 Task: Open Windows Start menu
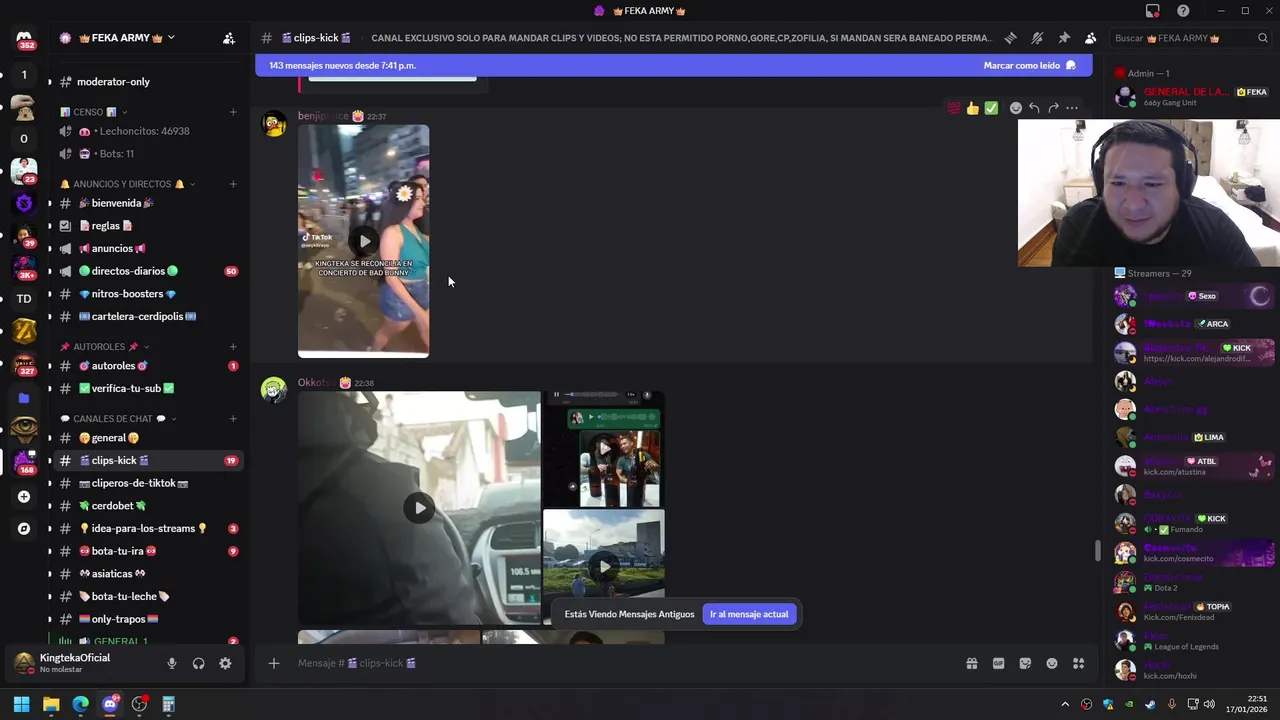21,704
